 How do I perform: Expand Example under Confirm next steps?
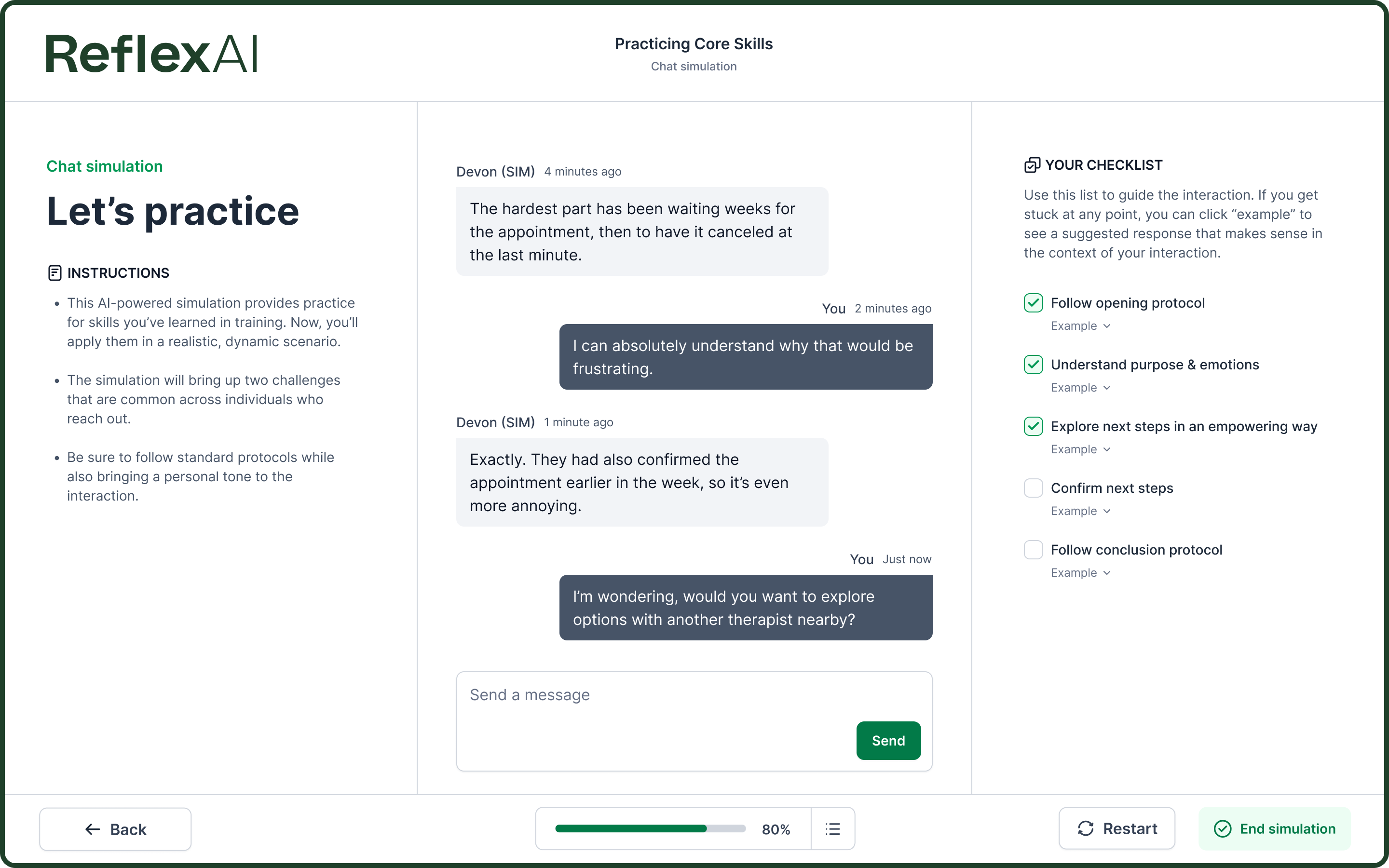1080,511
